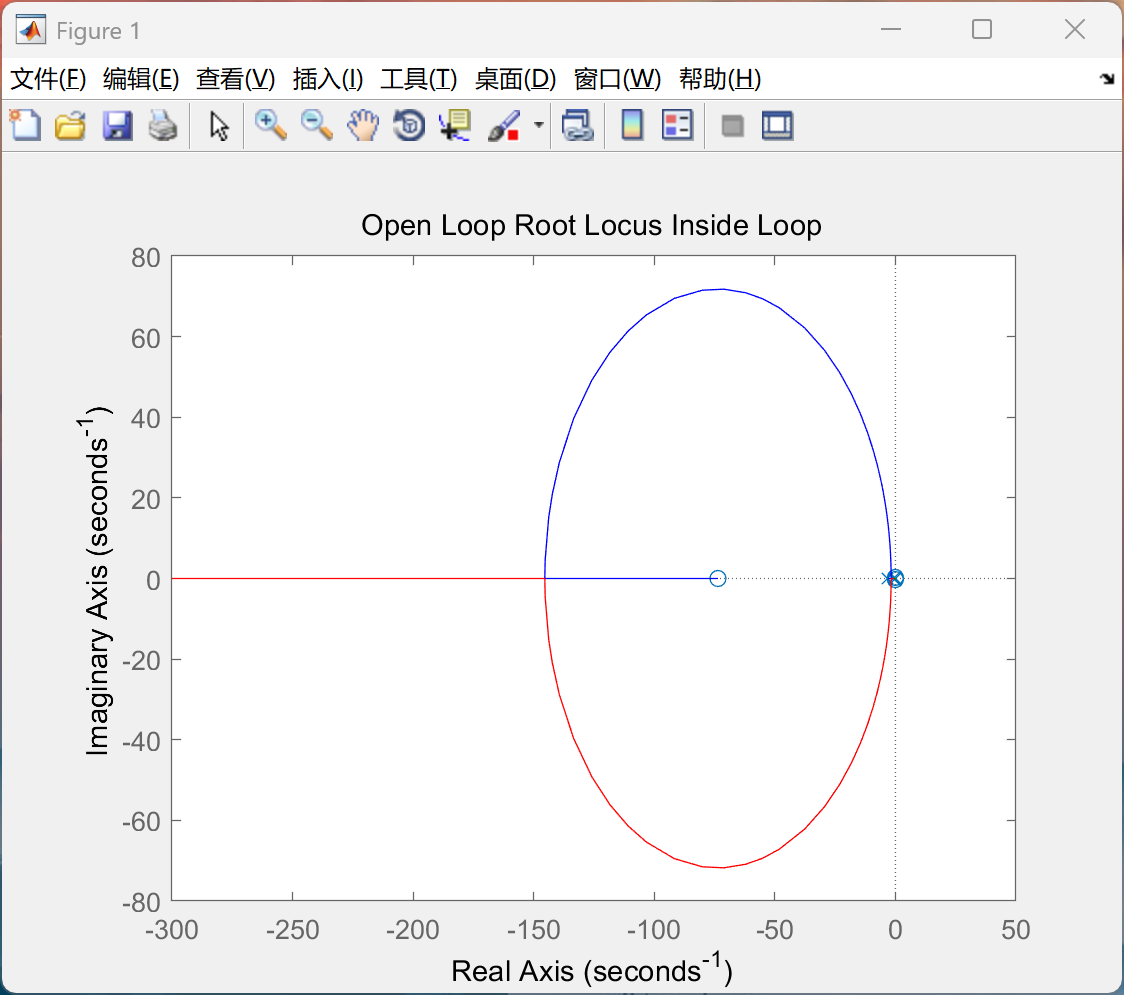Save figure with floppy disk icon
This screenshot has width=1124, height=995.
pyautogui.click(x=117, y=126)
